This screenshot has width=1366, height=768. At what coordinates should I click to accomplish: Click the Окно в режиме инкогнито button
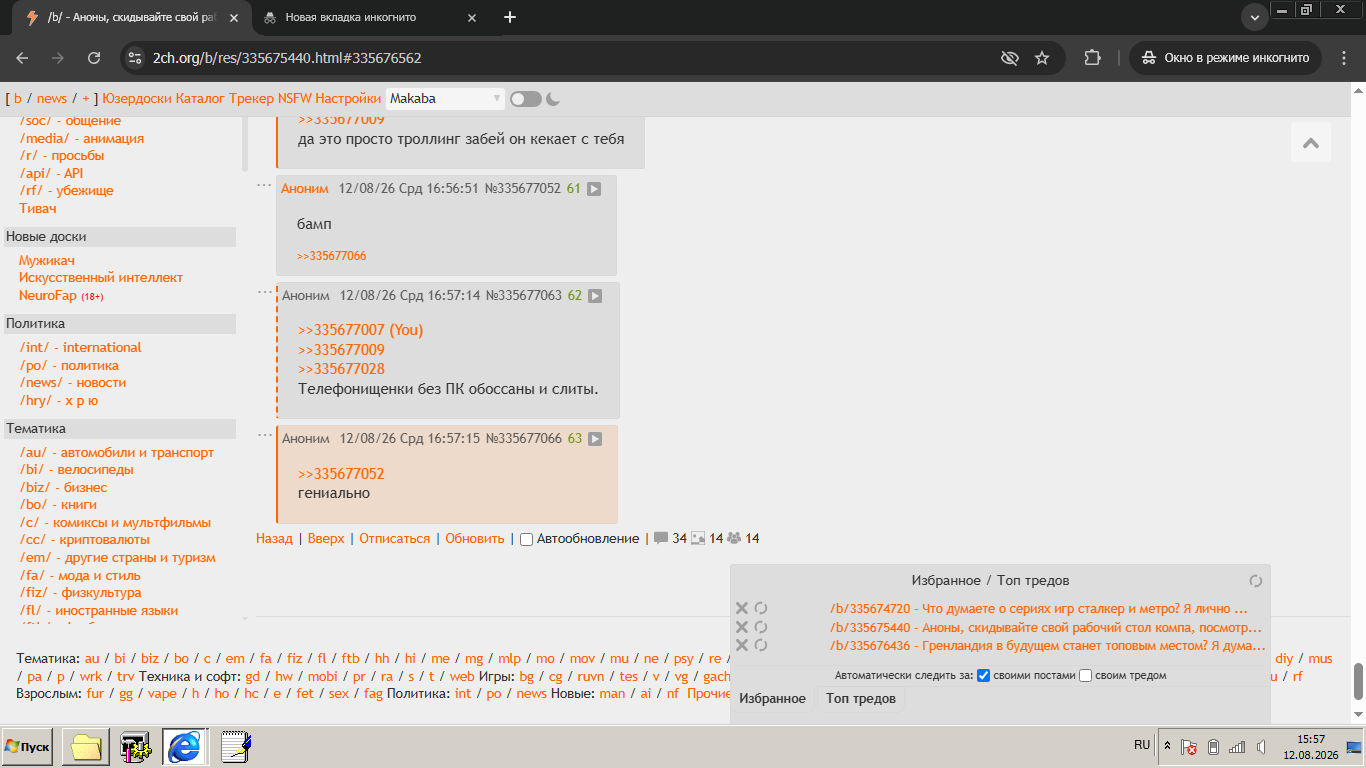click(x=1226, y=58)
